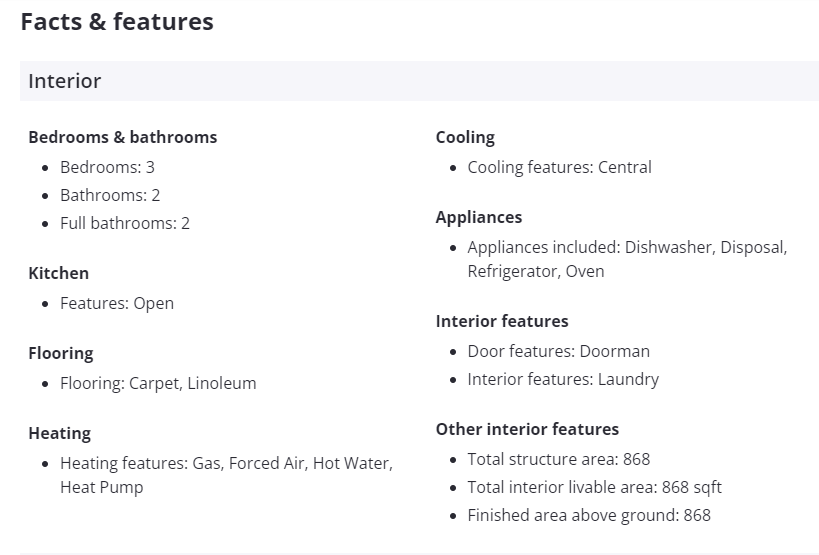The height and width of the screenshot is (555, 819).
Task: Click the Bedrooms & bathrooms subheading
Action: click(x=122, y=137)
